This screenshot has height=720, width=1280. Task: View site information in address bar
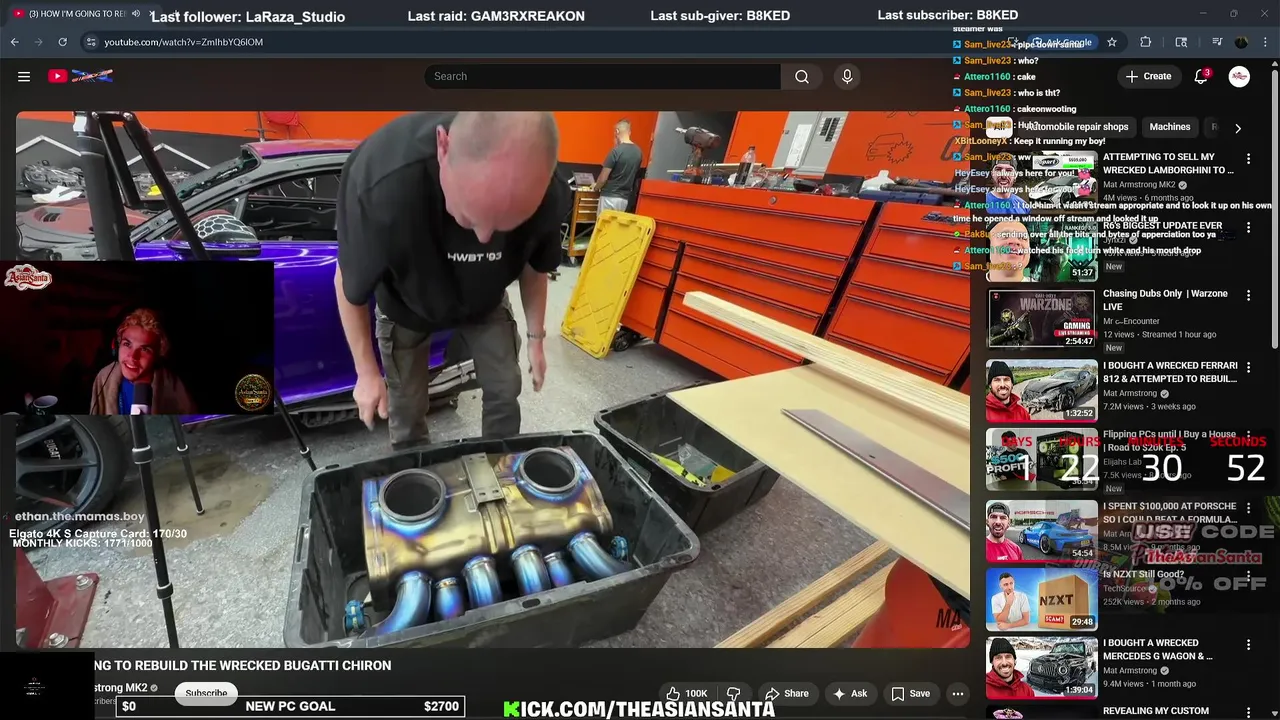(91, 42)
